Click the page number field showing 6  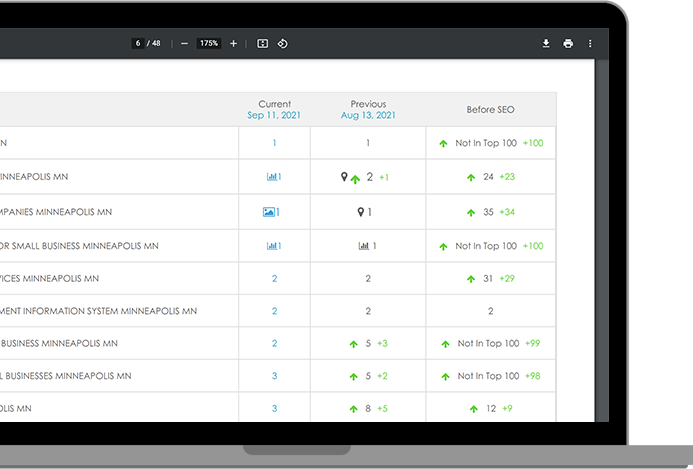pos(138,44)
